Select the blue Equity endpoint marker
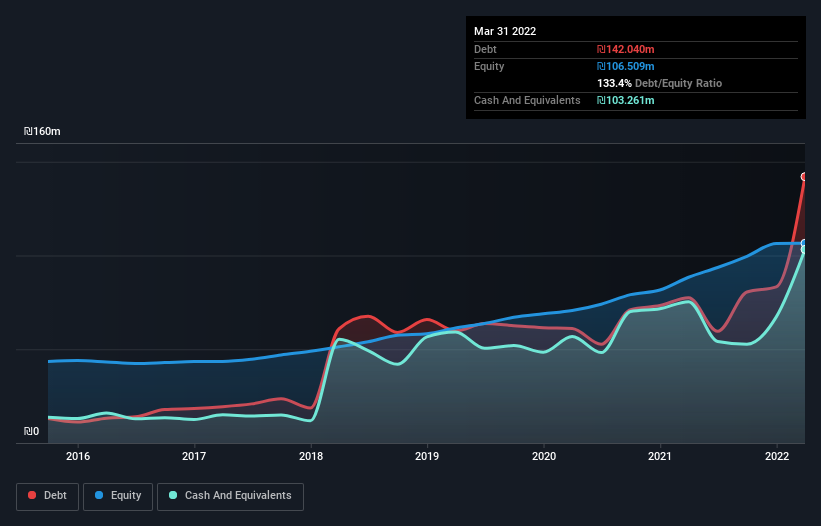This screenshot has width=821, height=526. 804,243
